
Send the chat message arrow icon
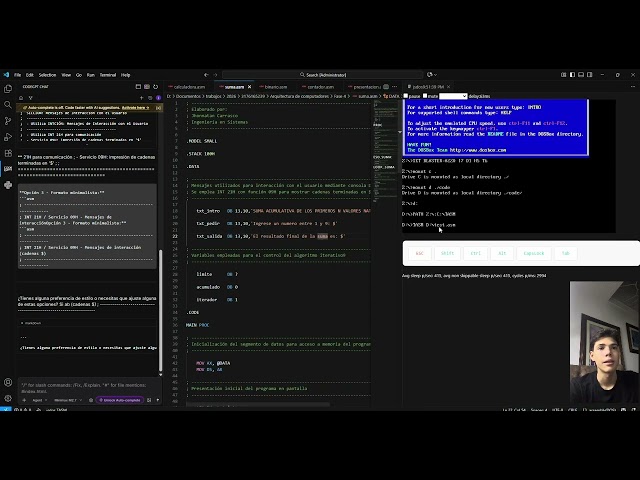coord(158,400)
